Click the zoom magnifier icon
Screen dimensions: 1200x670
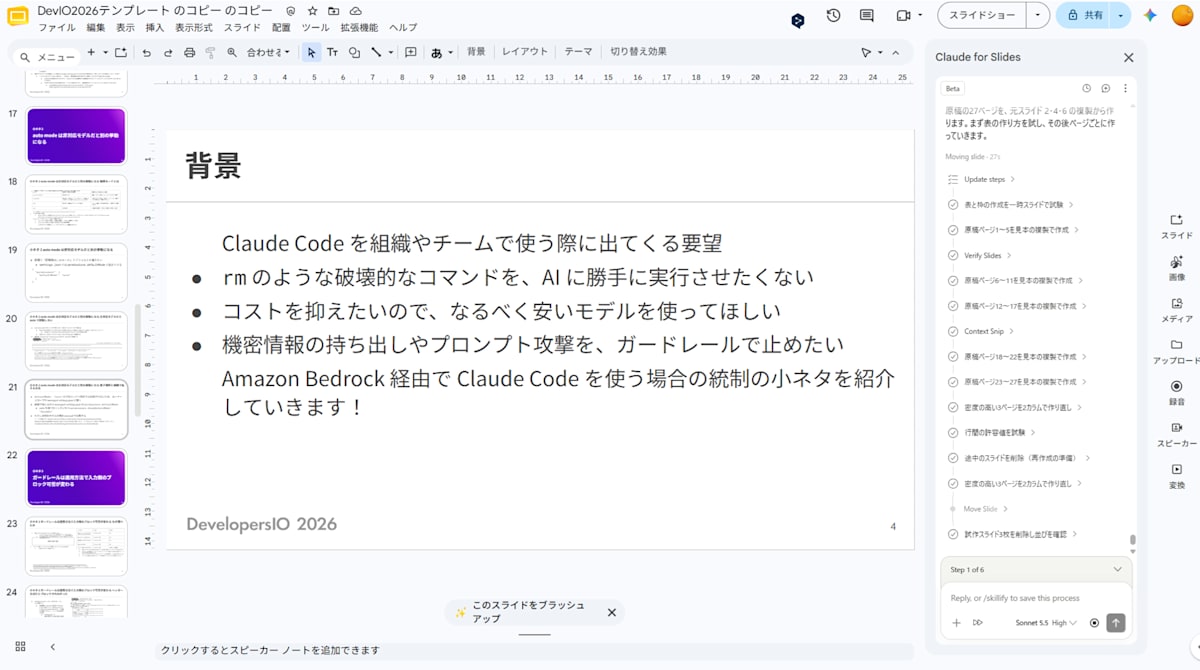click(x=232, y=52)
